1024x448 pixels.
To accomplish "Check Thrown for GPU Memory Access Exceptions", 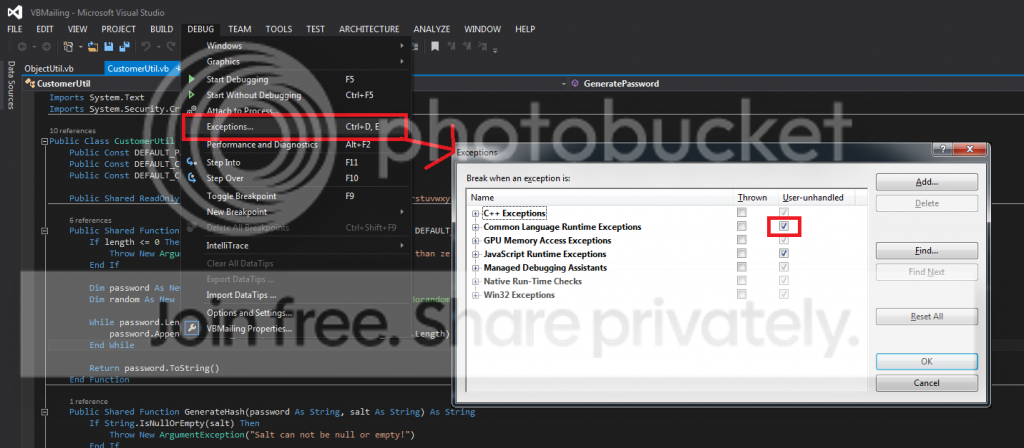I will tap(741, 240).
